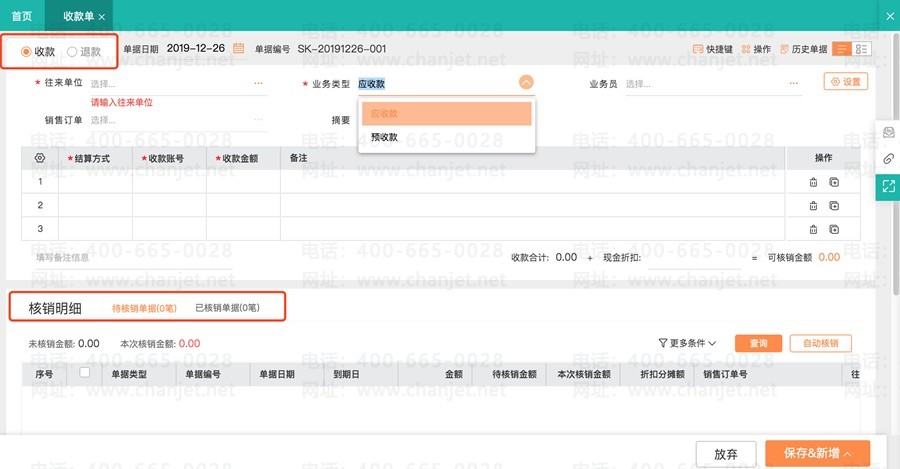The height and width of the screenshot is (469, 900).
Task: Expand 更多条件 filter options
Action: 687,343
